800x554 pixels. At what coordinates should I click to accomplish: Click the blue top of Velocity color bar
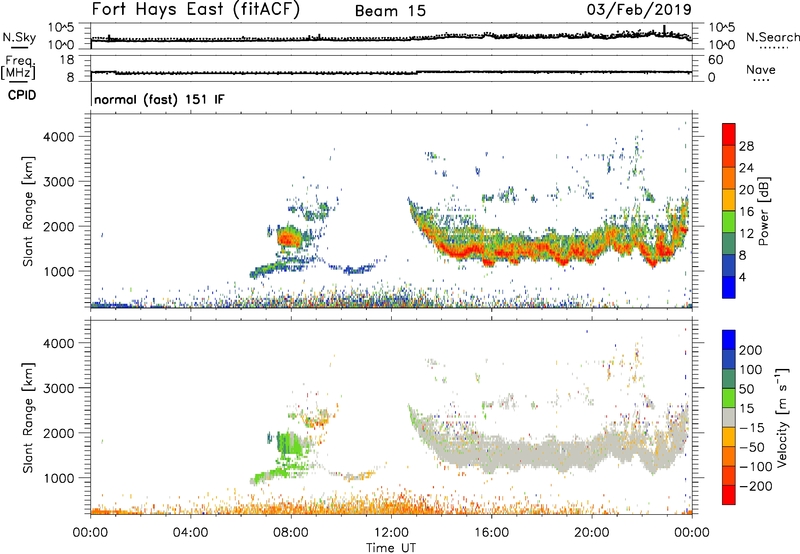(729, 340)
